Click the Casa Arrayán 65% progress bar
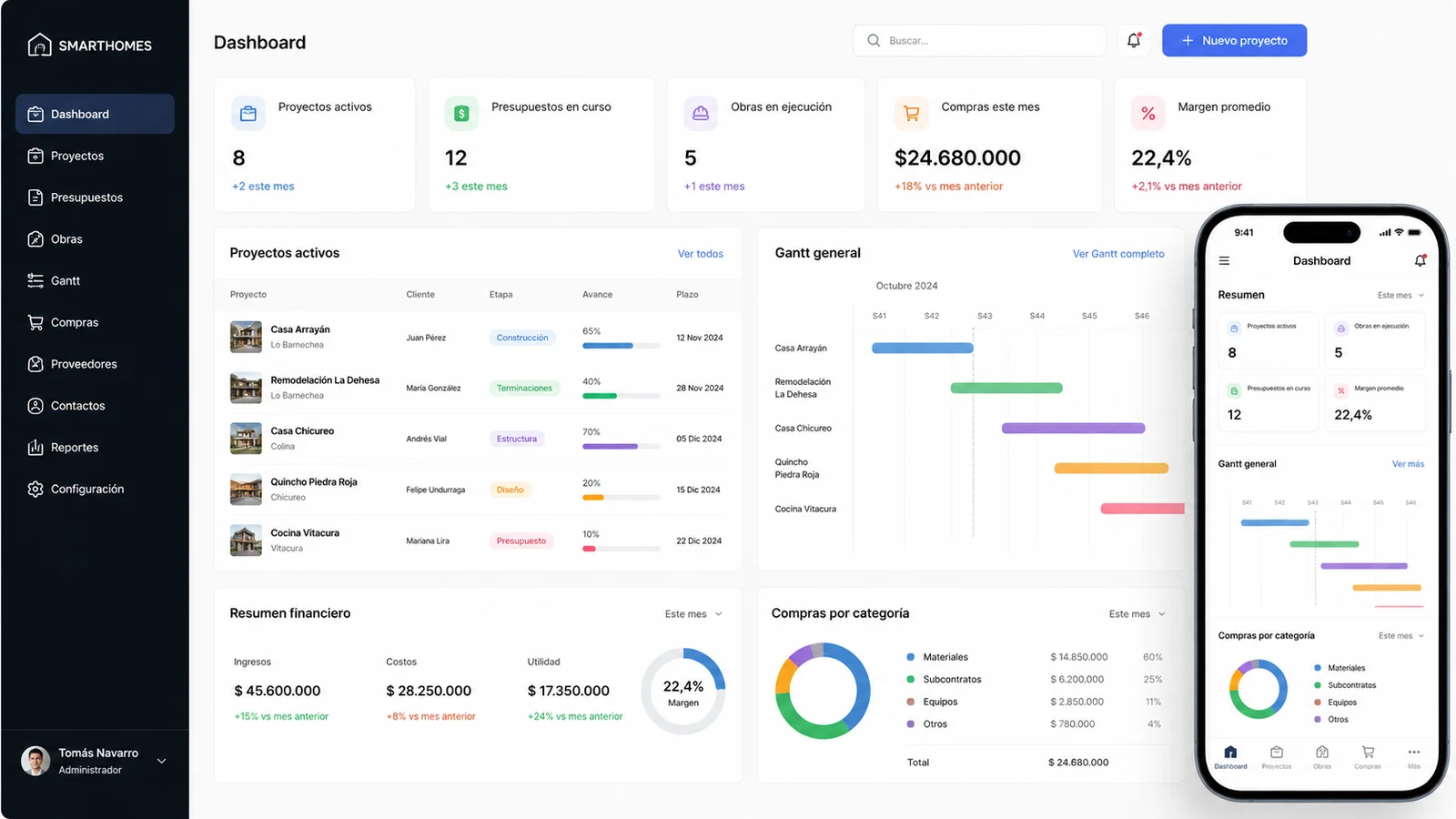The height and width of the screenshot is (819, 1456). coord(622,346)
